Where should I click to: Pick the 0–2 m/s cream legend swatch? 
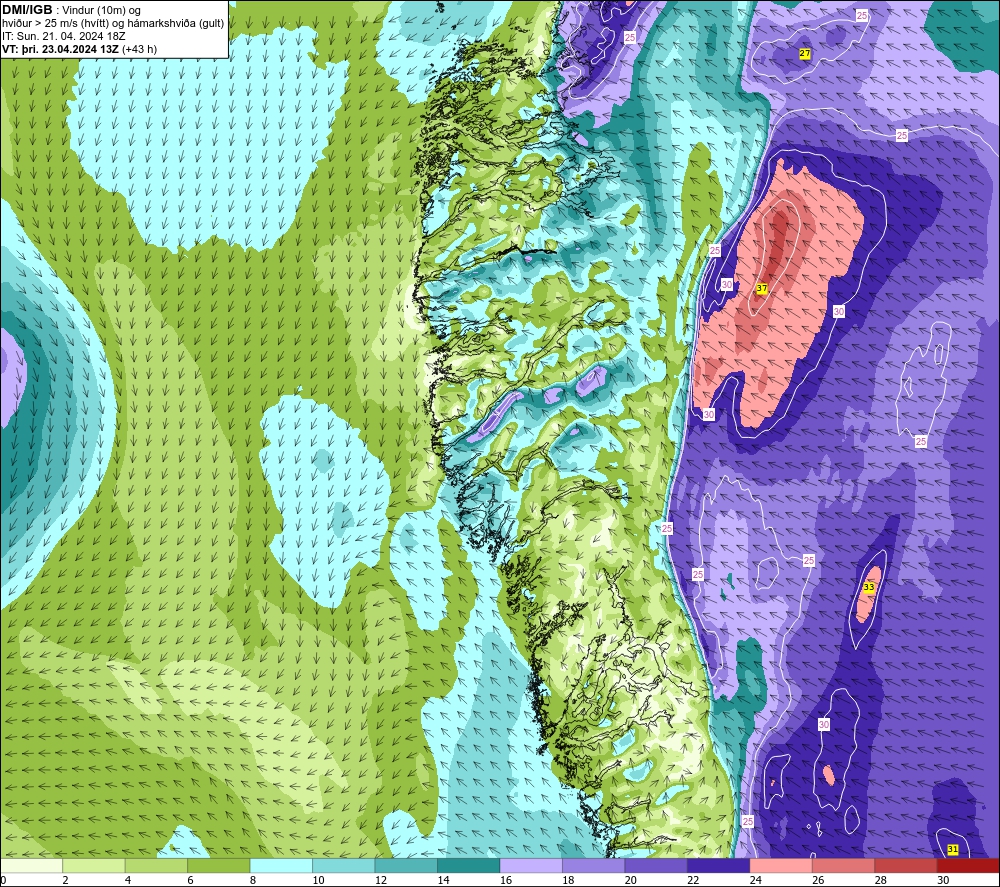pos(31,865)
